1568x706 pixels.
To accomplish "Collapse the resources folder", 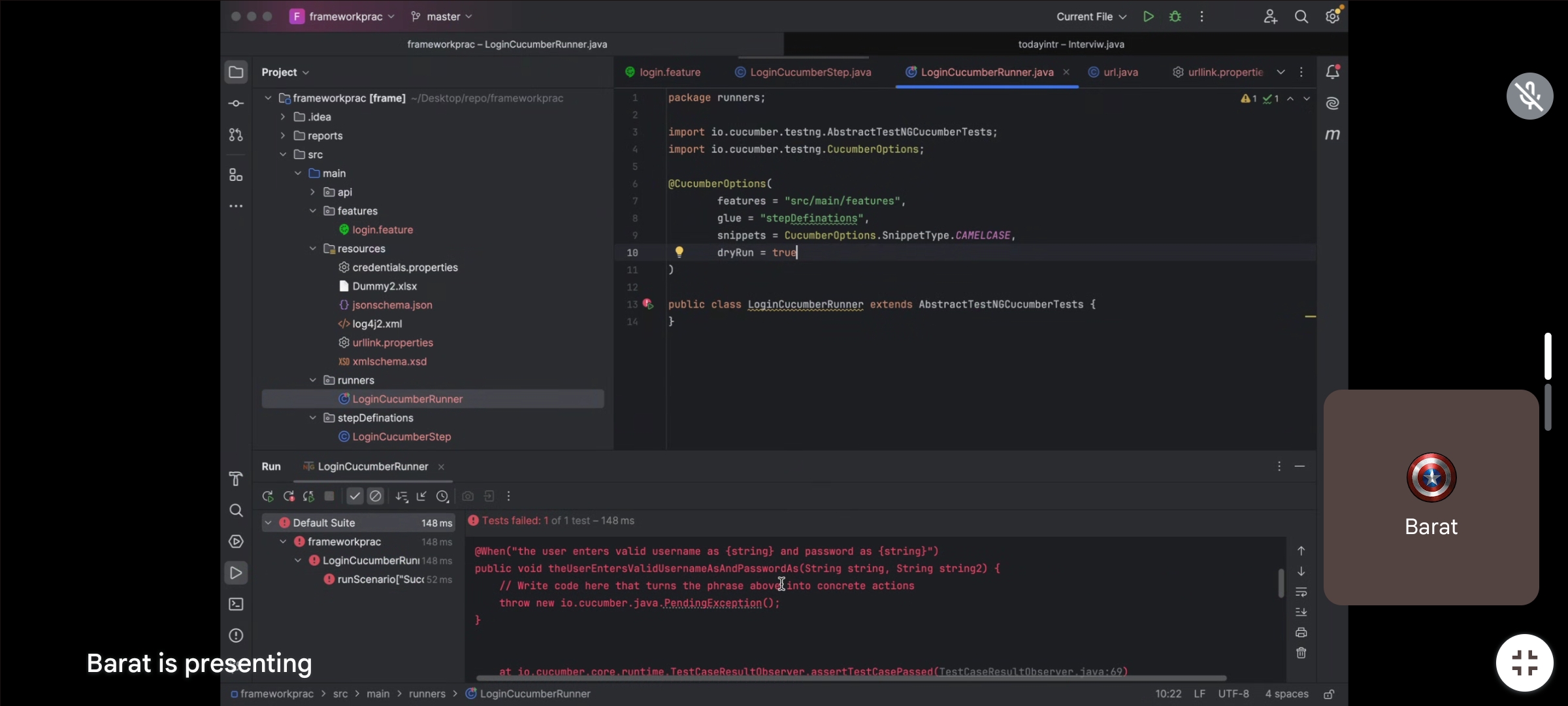I will pos(313,248).
